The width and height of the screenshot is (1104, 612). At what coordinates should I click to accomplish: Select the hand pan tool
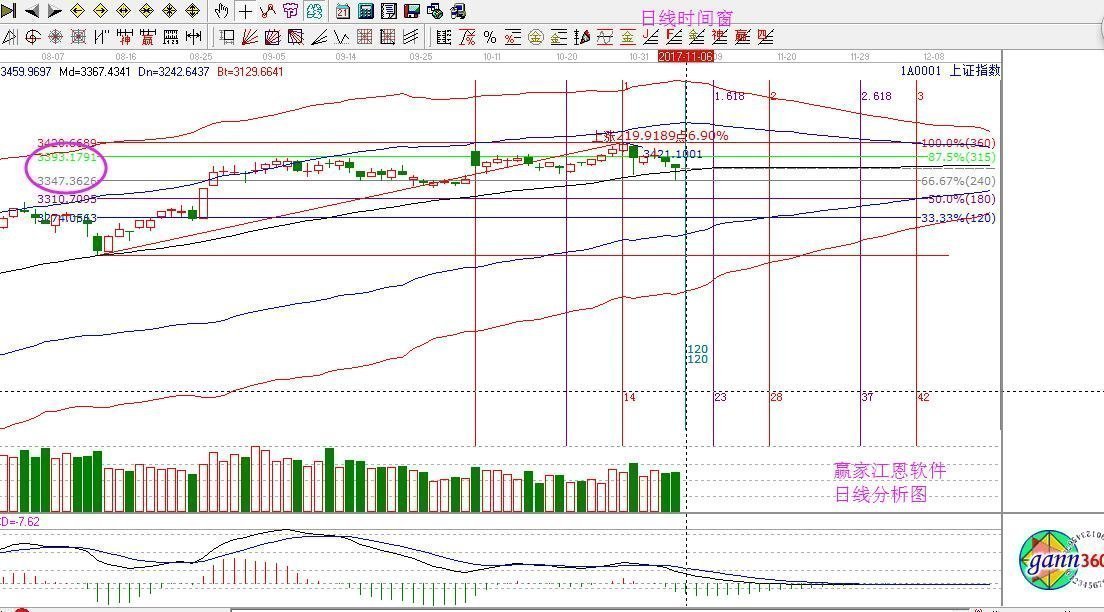click(221, 11)
